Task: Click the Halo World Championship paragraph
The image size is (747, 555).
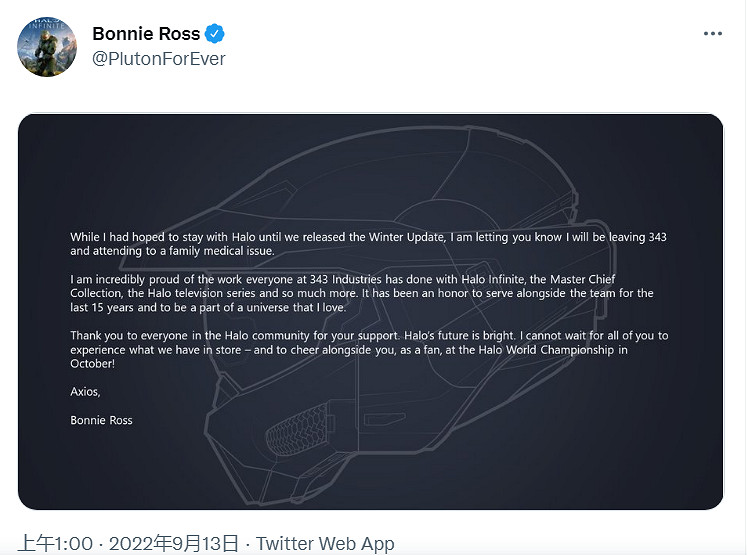Action: [x=368, y=349]
